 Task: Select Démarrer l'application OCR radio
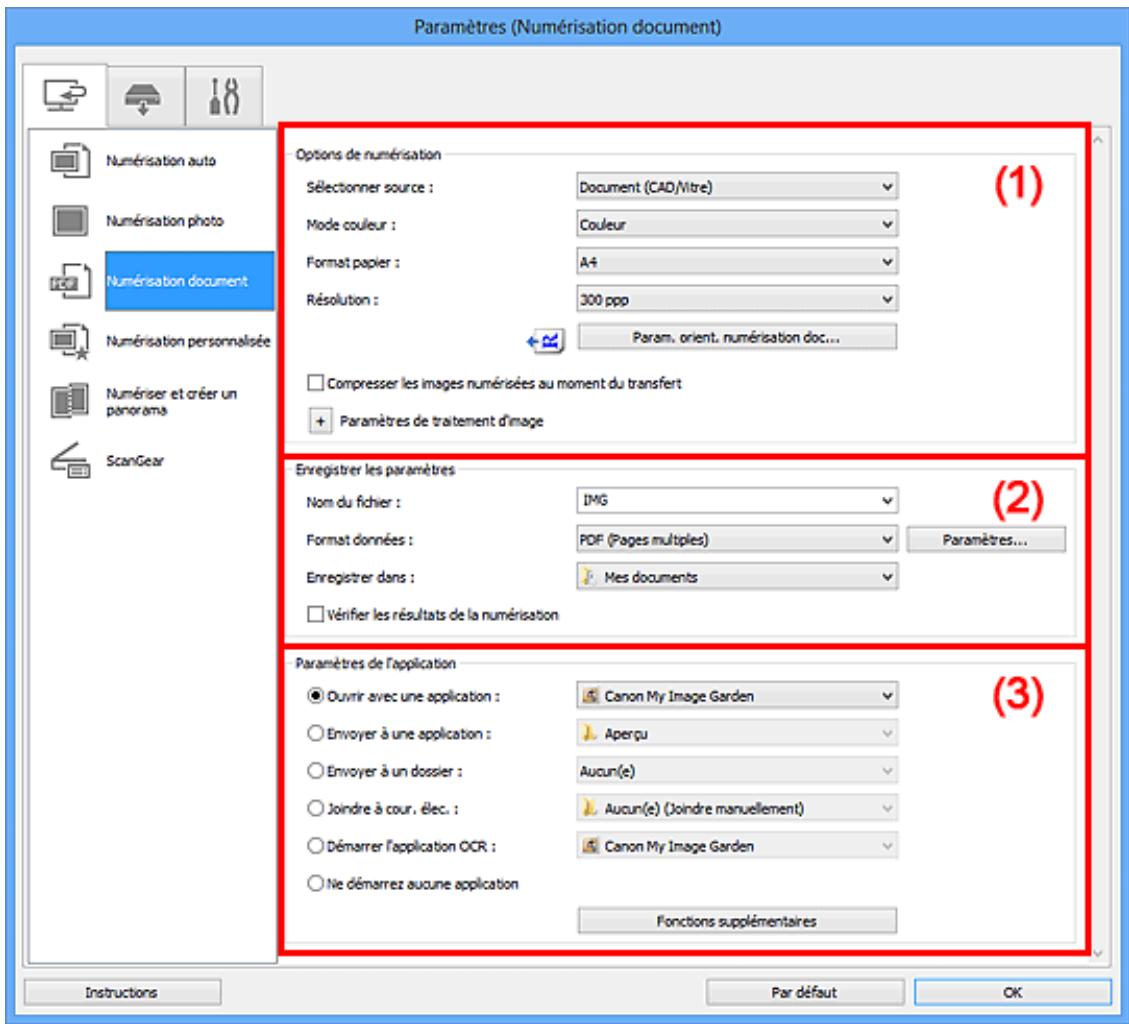tap(315, 845)
